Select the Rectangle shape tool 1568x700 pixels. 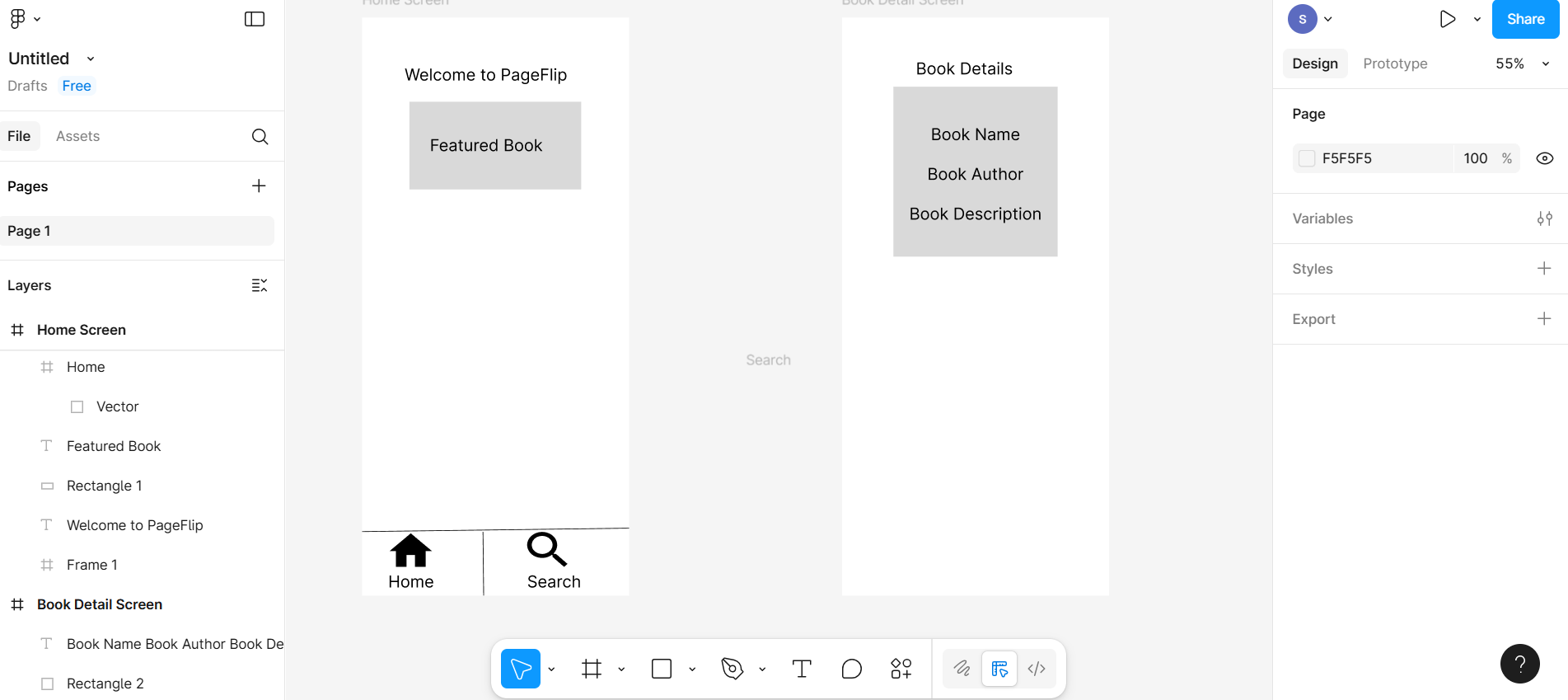pyautogui.click(x=661, y=669)
